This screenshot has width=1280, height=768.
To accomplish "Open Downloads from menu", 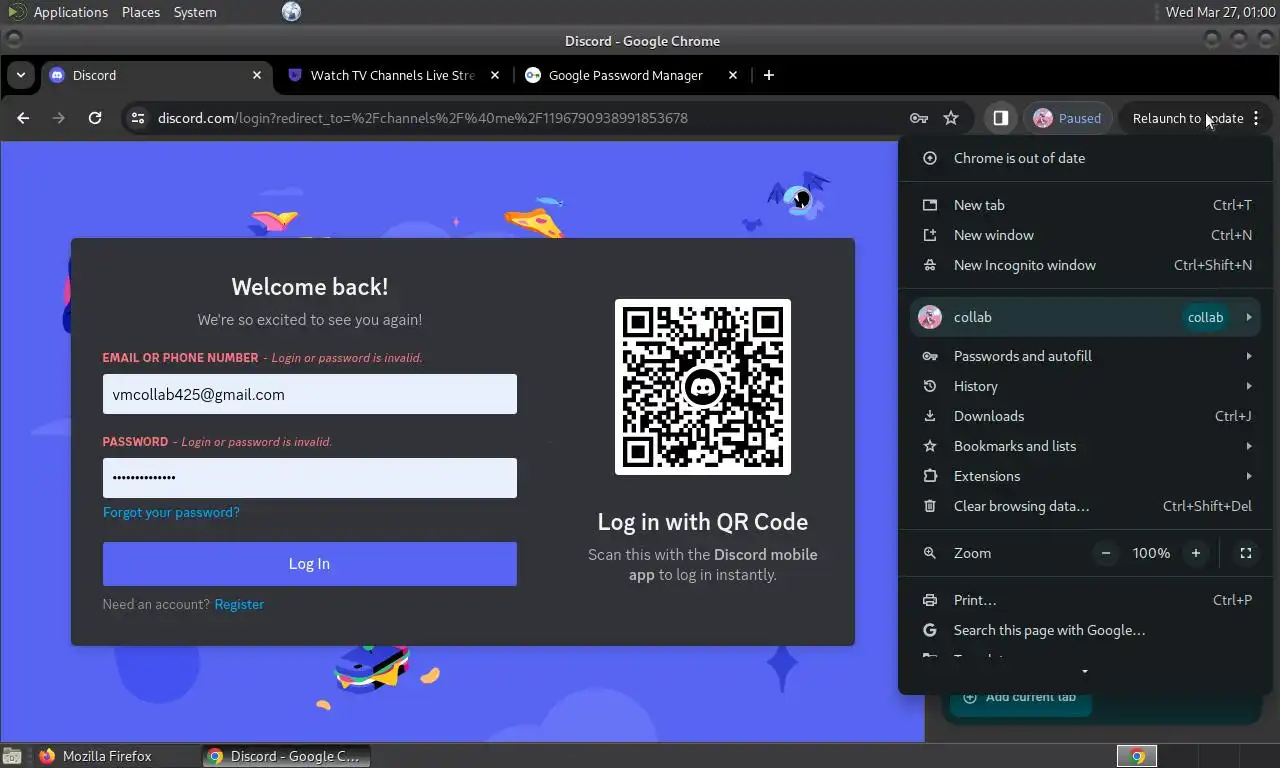I will click(1085, 416).
